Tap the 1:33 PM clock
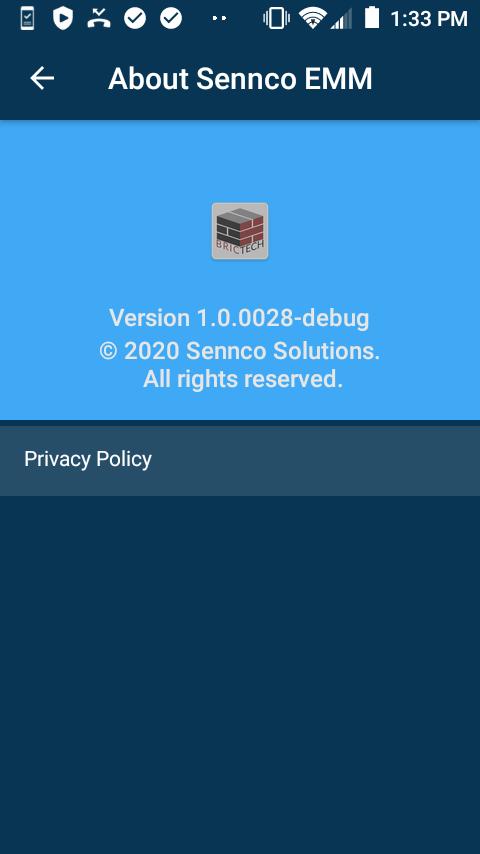The width and height of the screenshot is (480, 854). 429,19
